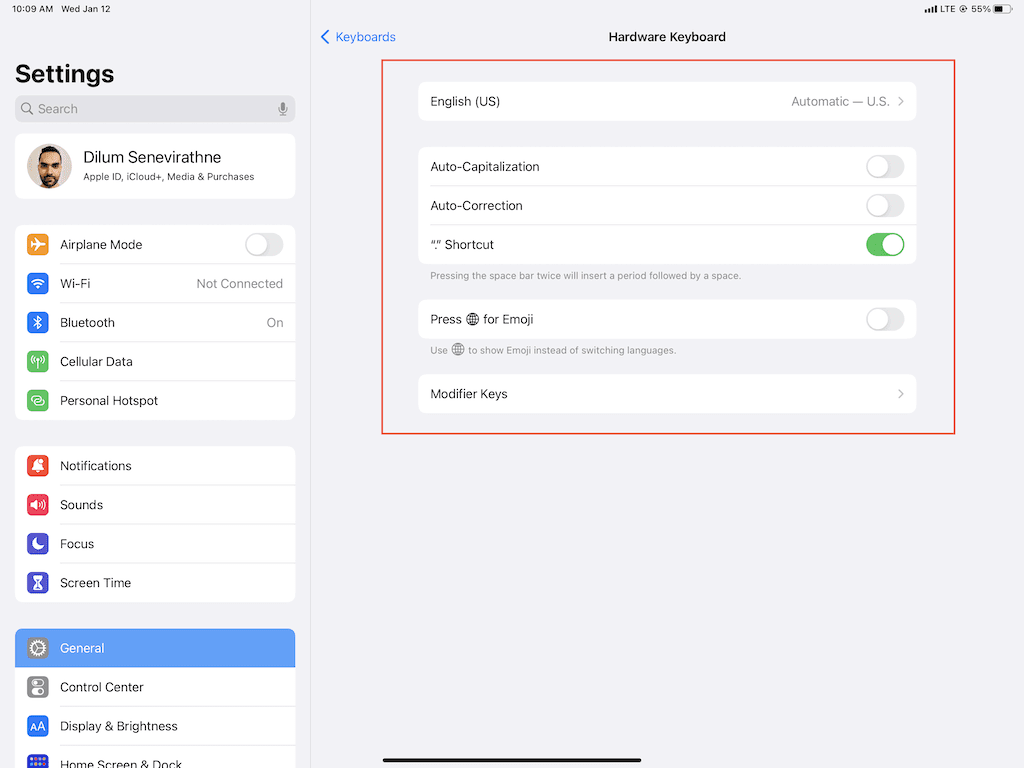Turn on Auto-Correction toggle
The image size is (1024, 768).
tap(884, 206)
